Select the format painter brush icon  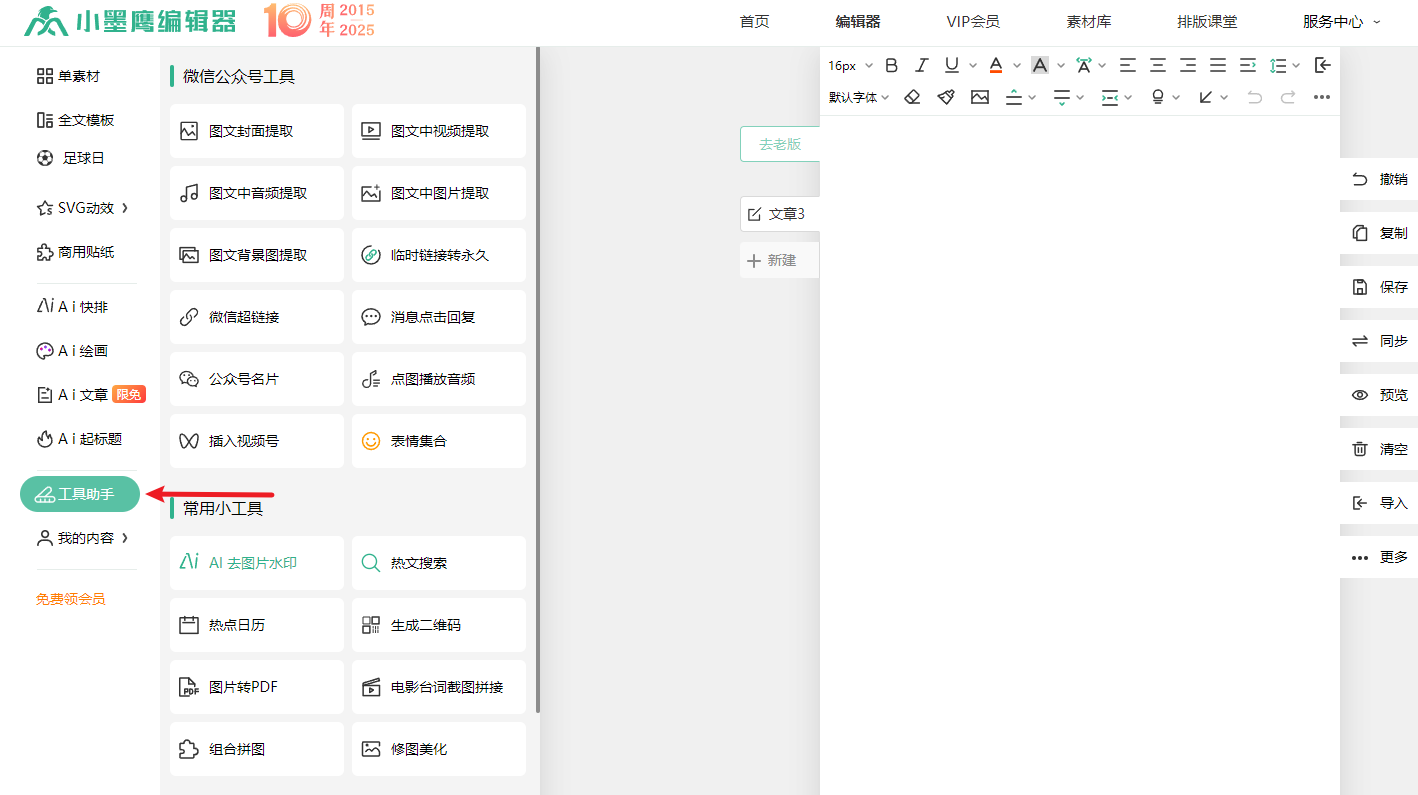click(x=946, y=97)
